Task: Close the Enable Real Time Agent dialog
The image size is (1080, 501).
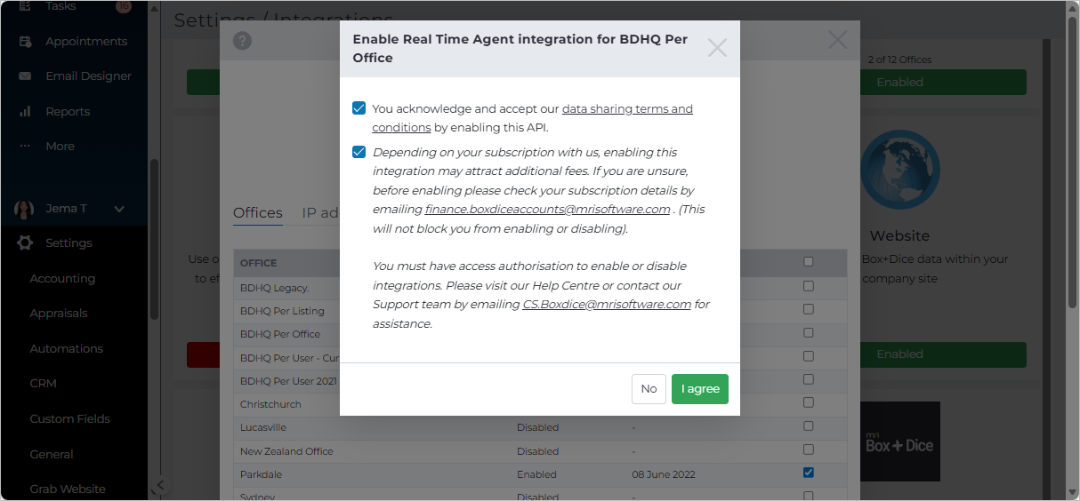Action: click(x=717, y=48)
